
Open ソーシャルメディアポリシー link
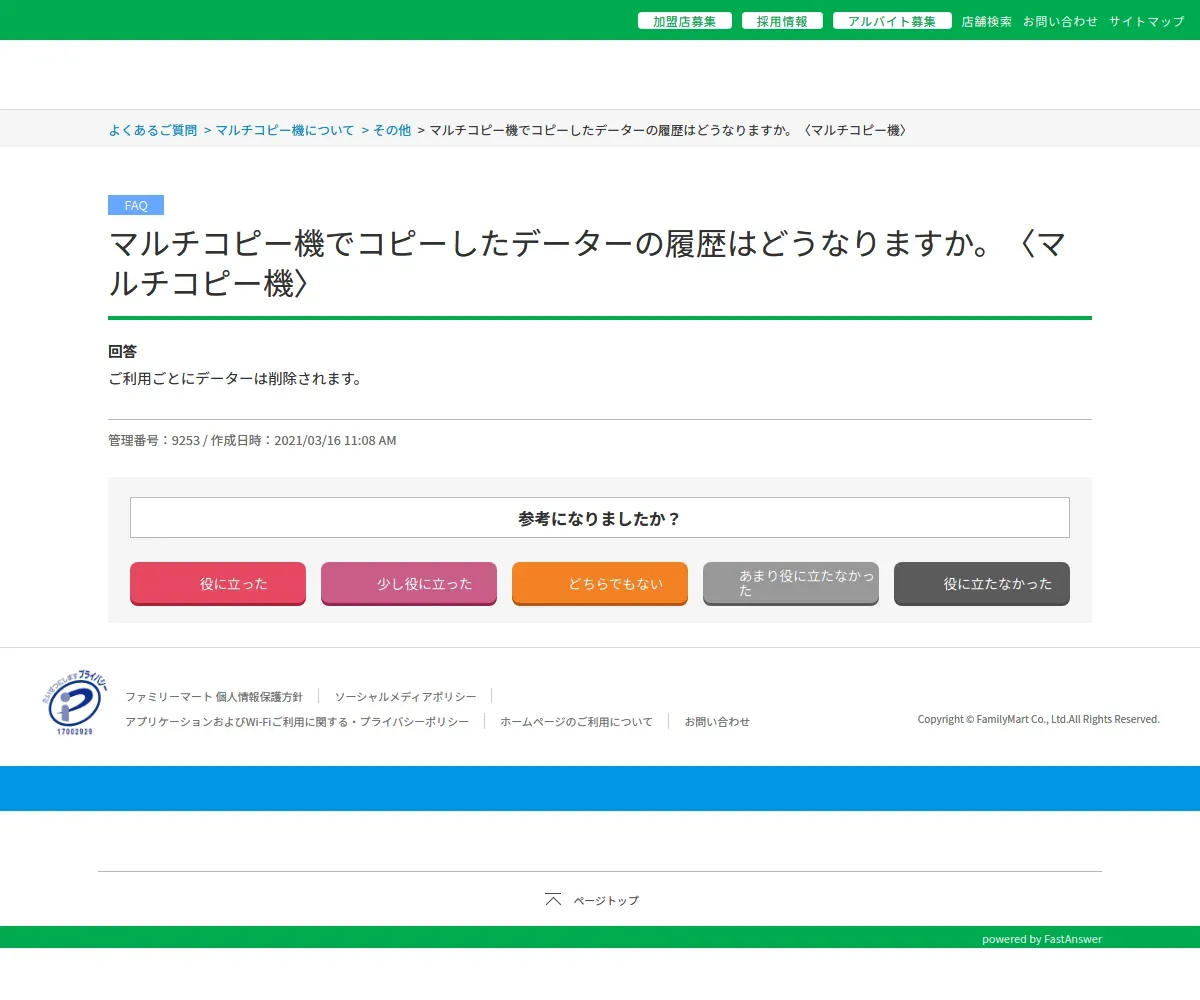click(405, 696)
